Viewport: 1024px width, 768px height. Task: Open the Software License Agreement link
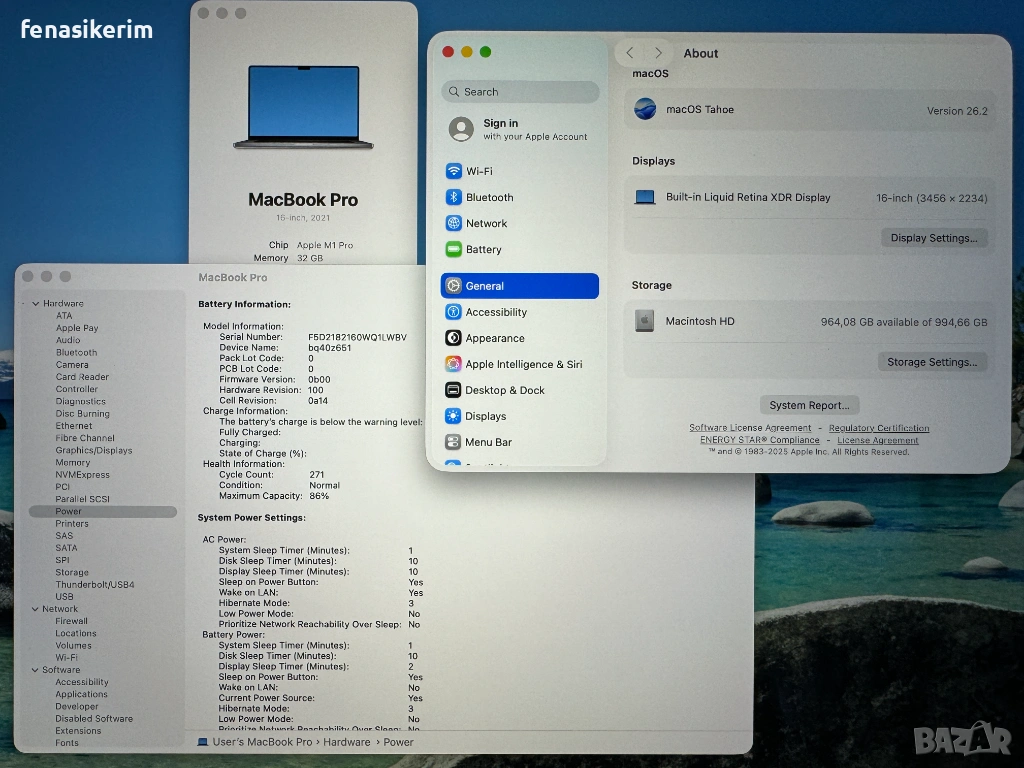[750, 428]
